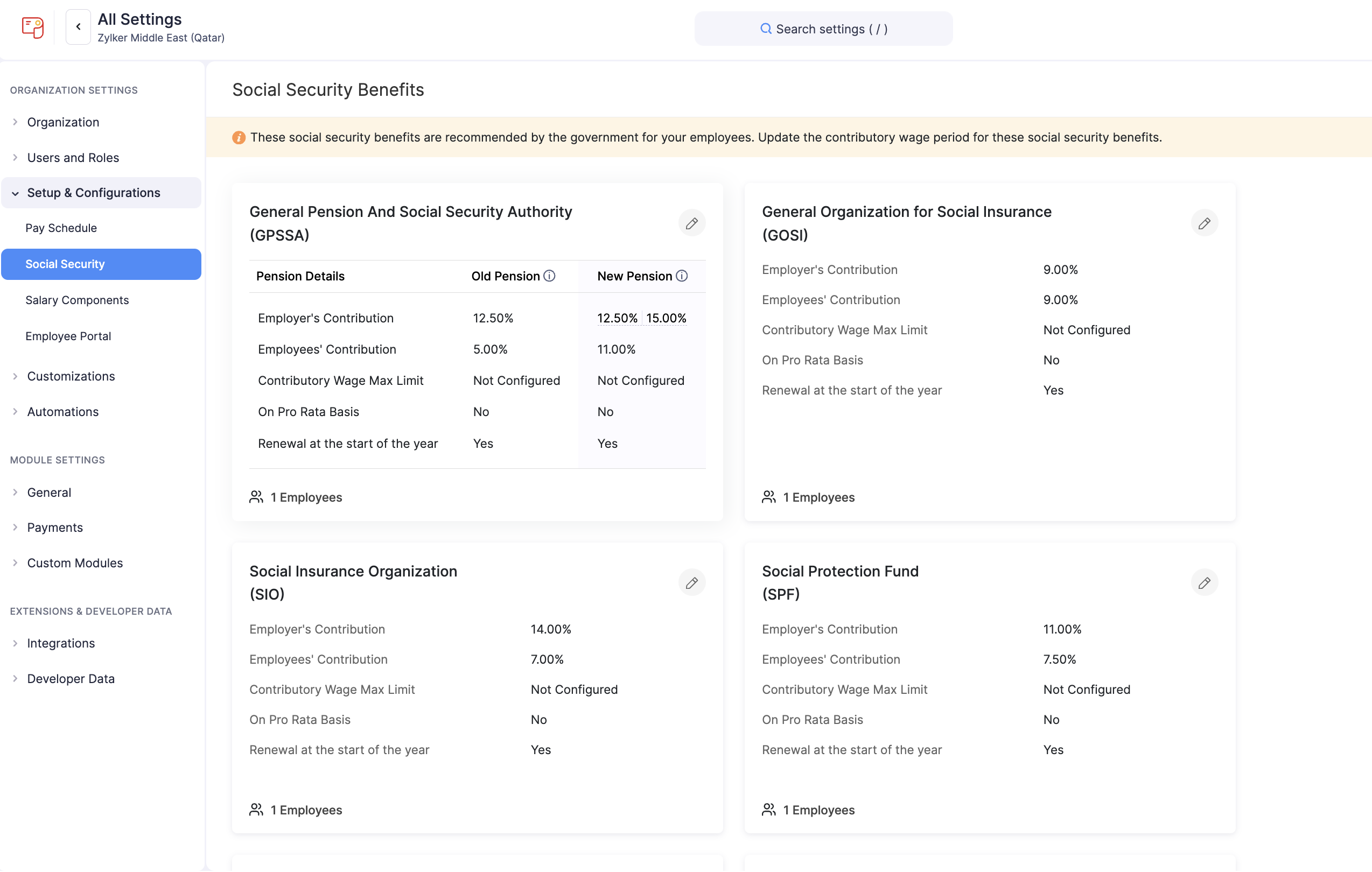Edit the GOSI benefit with pencil icon
This screenshot has height=872, width=1372.
(x=1204, y=223)
